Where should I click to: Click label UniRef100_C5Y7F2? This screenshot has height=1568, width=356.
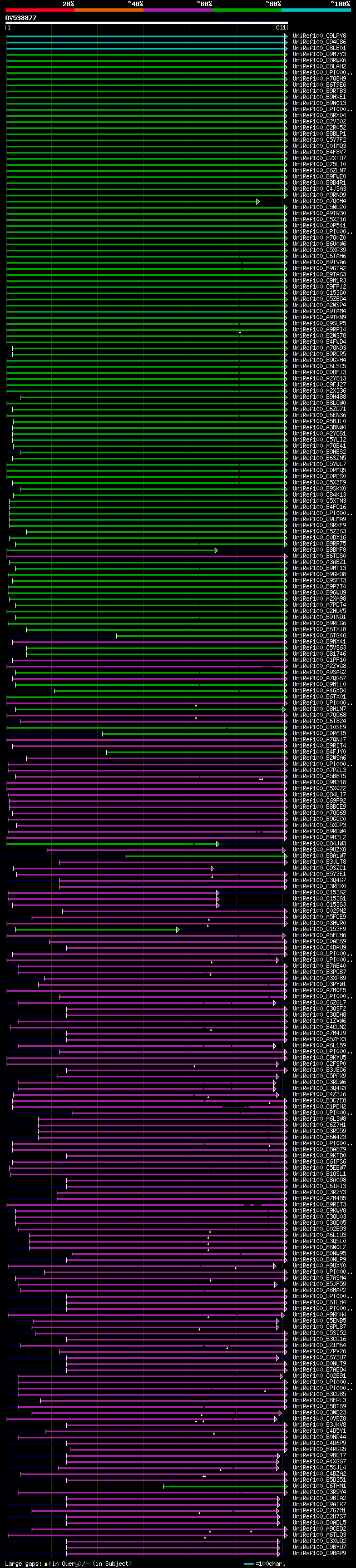click(319, 140)
